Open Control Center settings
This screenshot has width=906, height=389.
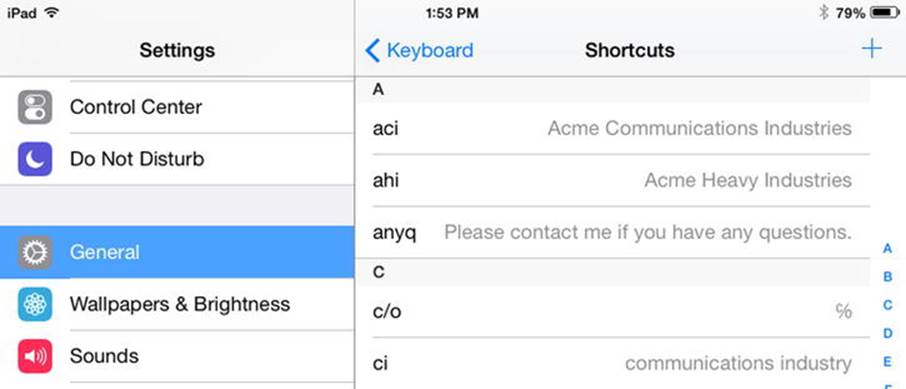click(x=177, y=108)
